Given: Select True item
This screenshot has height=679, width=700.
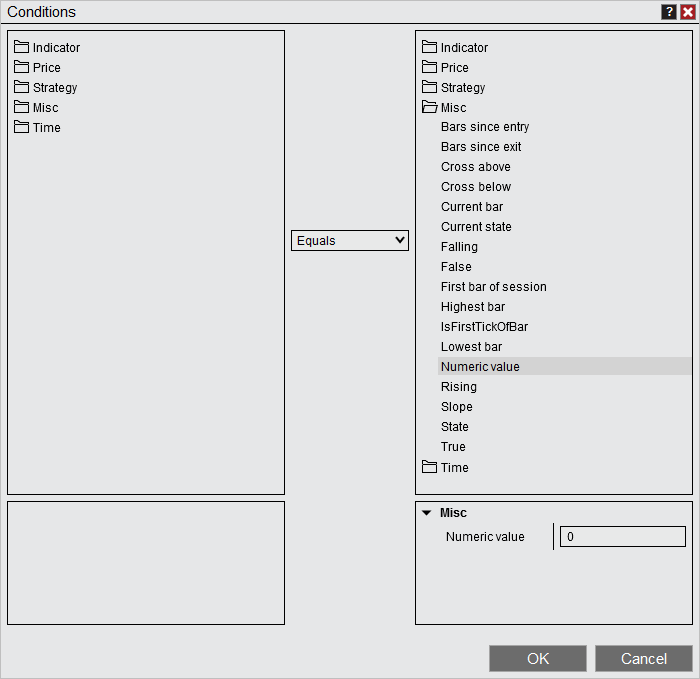Looking at the screenshot, I should [453, 447].
